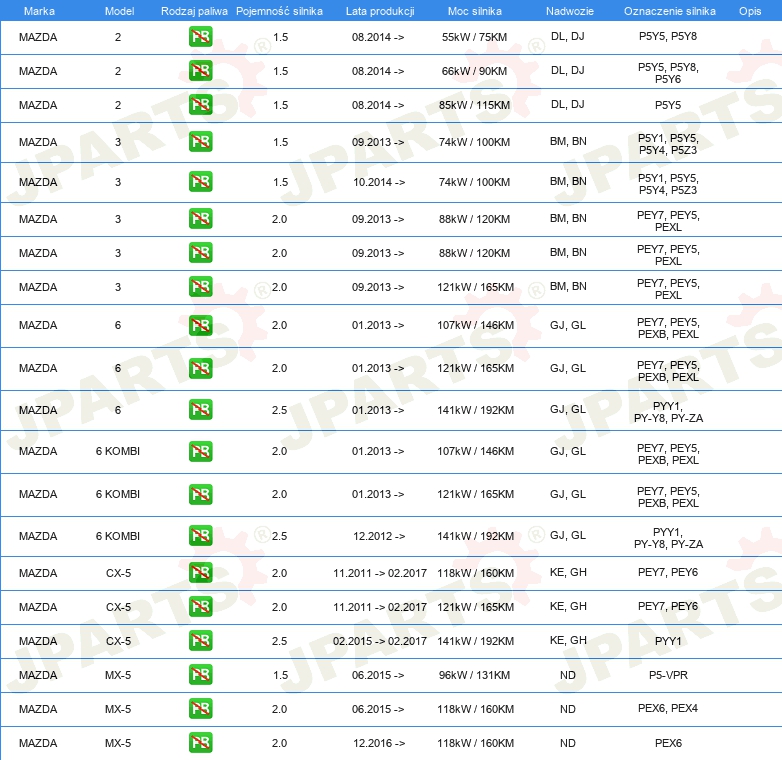Click engine code 'PEX6' in MX-5 12.2016 row
The height and width of the screenshot is (760, 782).
pyautogui.click(x=668, y=743)
